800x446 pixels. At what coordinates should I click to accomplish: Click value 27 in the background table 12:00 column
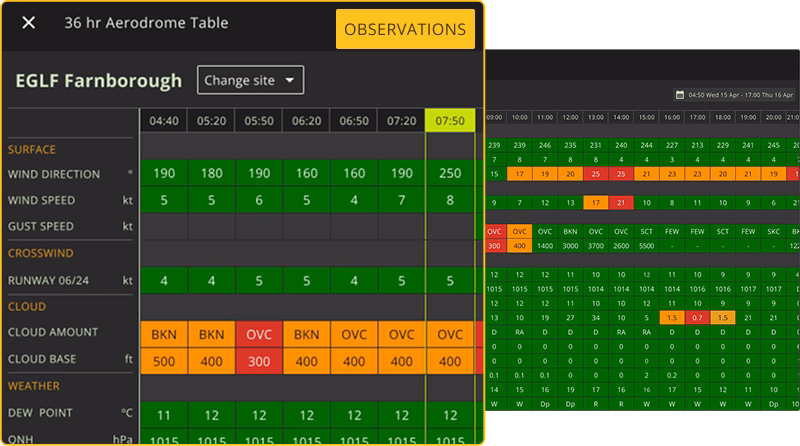(570, 317)
